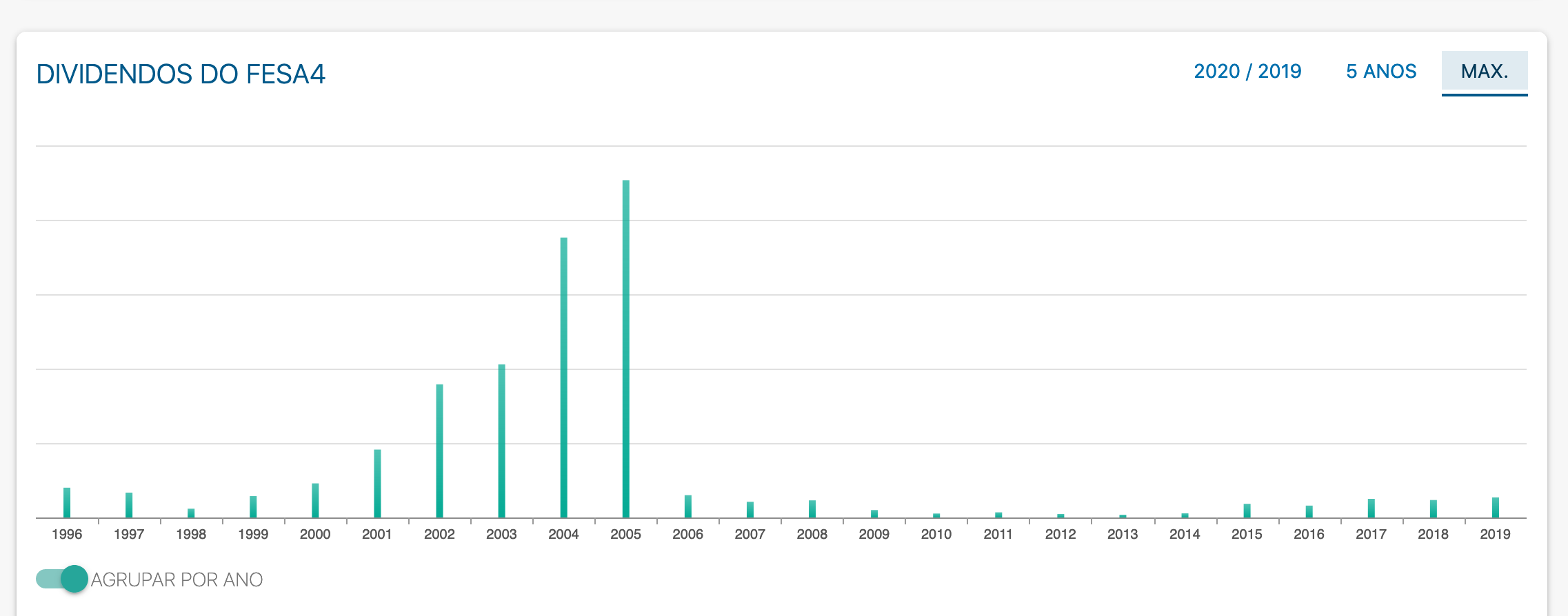Image resolution: width=1568 pixels, height=616 pixels.
Task: Click the 2003 dividend bar
Action: click(x=501, y=441)
